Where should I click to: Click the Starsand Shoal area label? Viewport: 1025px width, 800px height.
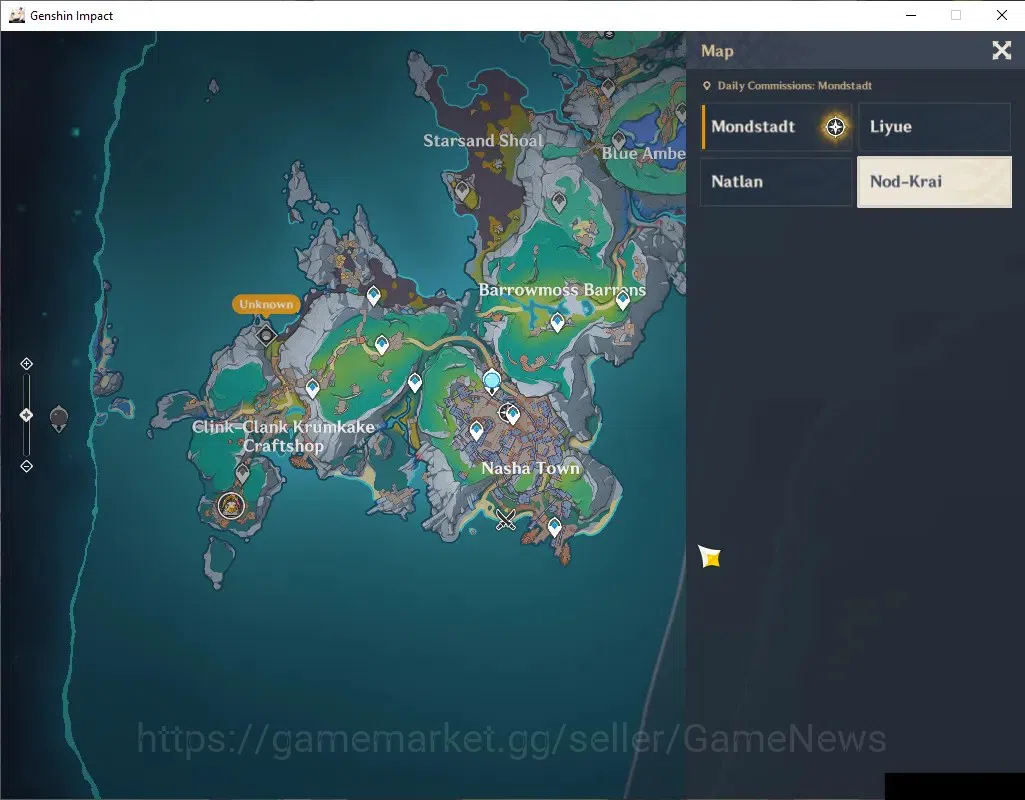click(483, 141)
